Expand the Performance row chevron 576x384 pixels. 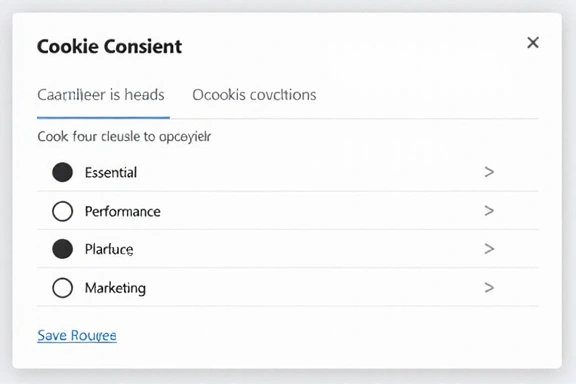[x=489, y=211]
